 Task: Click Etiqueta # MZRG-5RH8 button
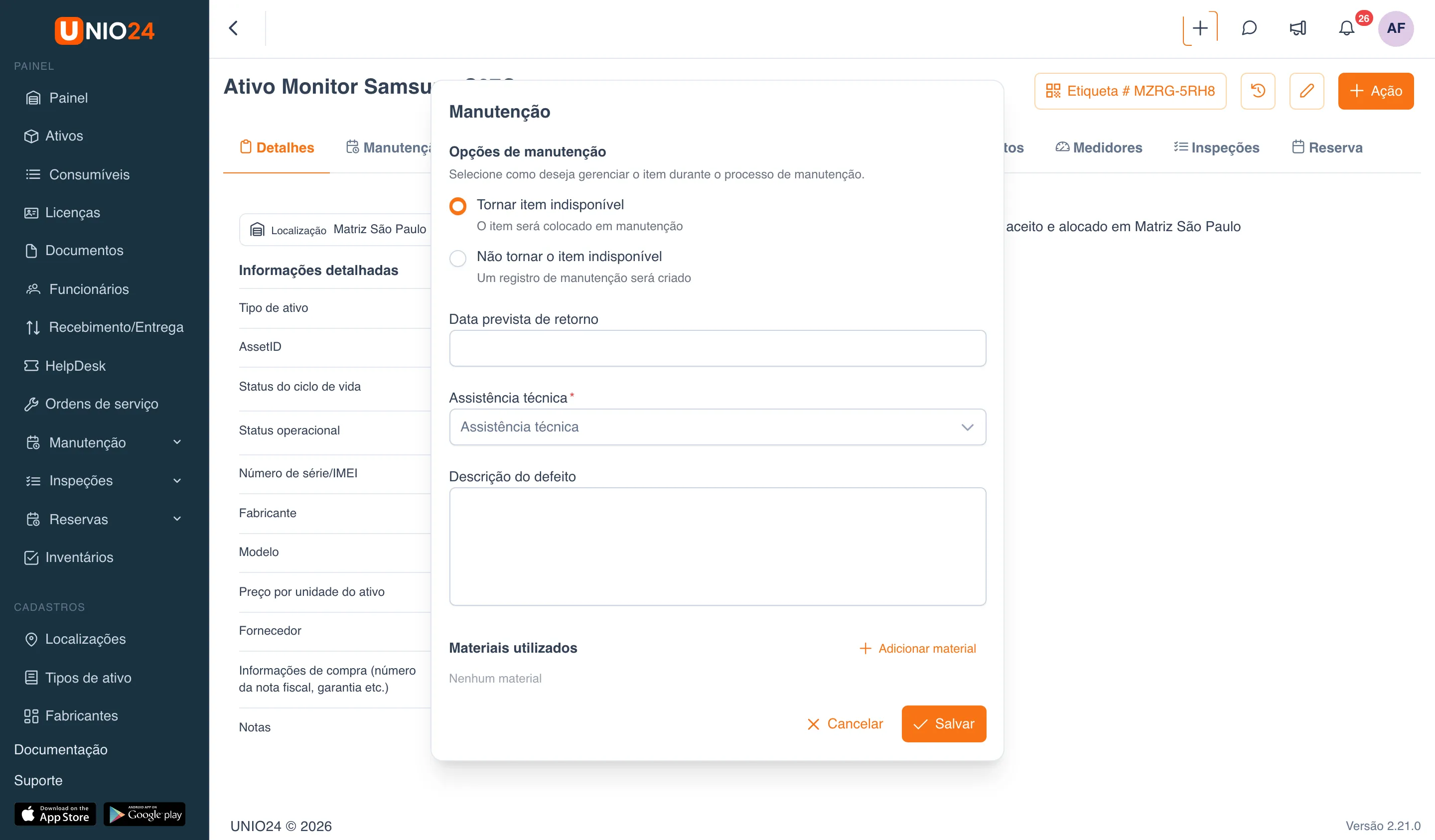(x=1131, y=91)
